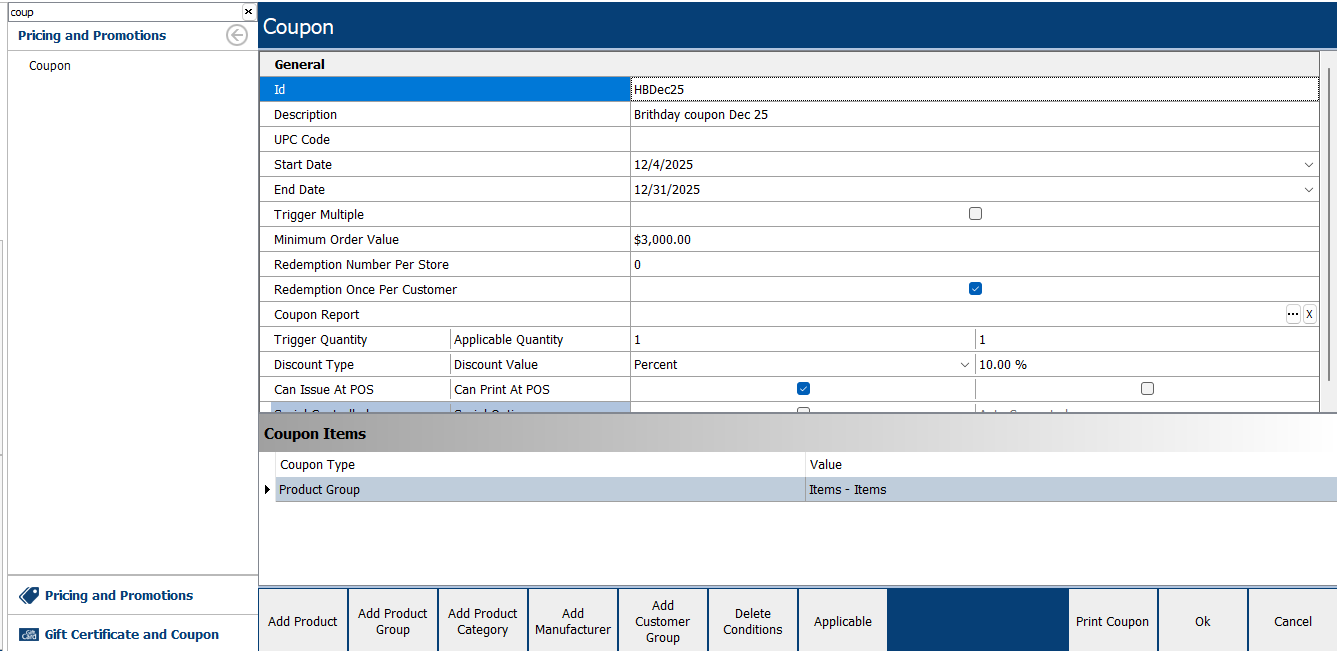1337x651 pixels.
Task: Click the row indicator arrow beside Product Group
Action: [267, 489]
